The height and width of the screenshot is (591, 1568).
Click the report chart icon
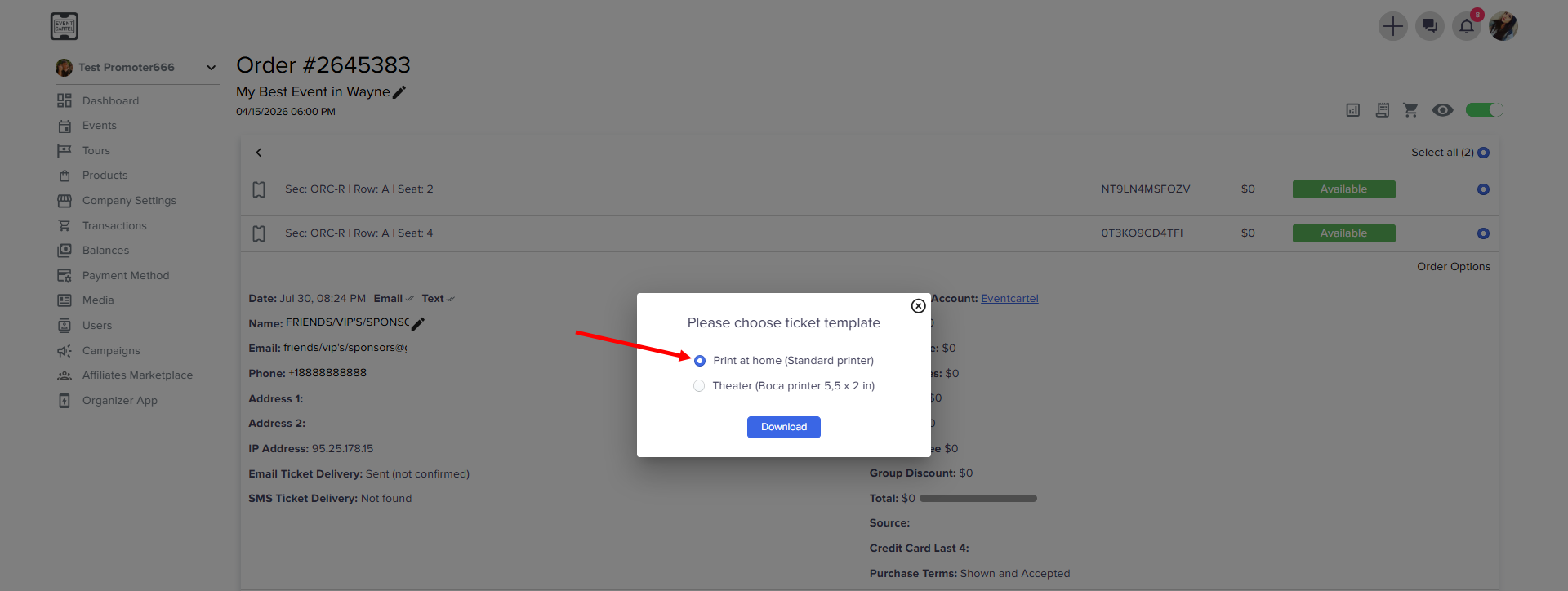pos(1353,110)
